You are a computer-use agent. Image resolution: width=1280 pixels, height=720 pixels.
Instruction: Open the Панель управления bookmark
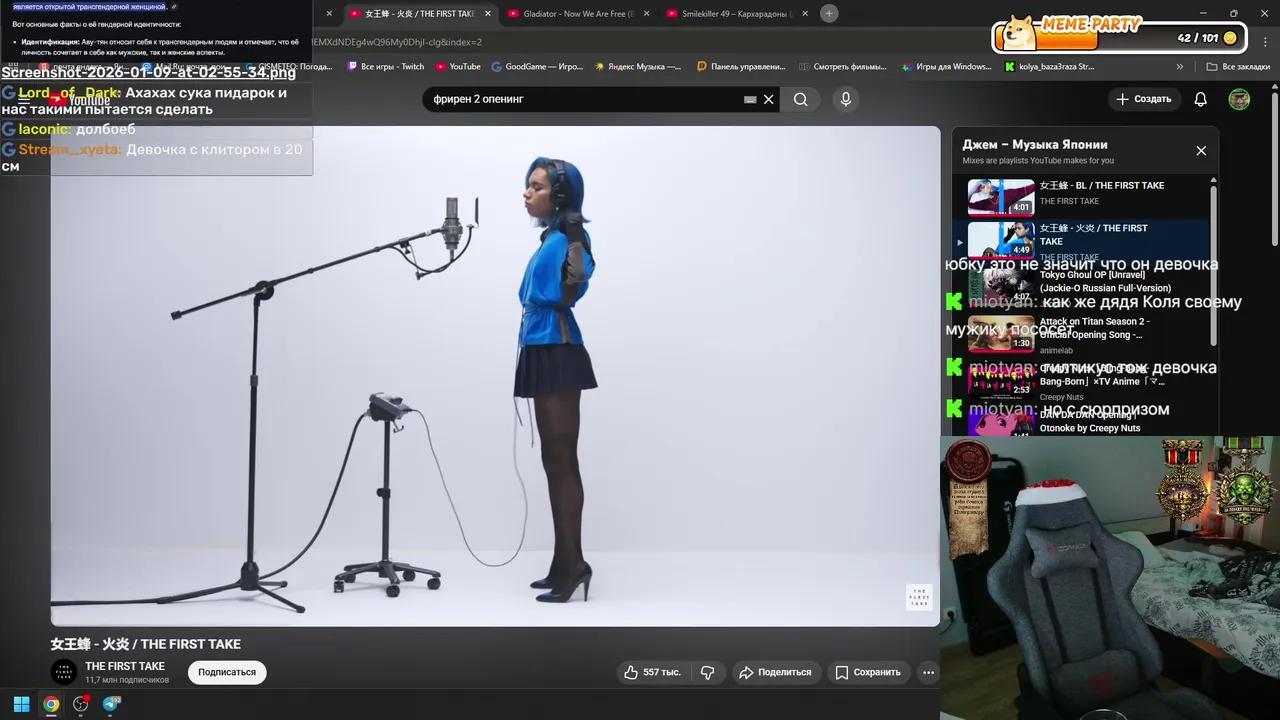click(x=741, y=67)
